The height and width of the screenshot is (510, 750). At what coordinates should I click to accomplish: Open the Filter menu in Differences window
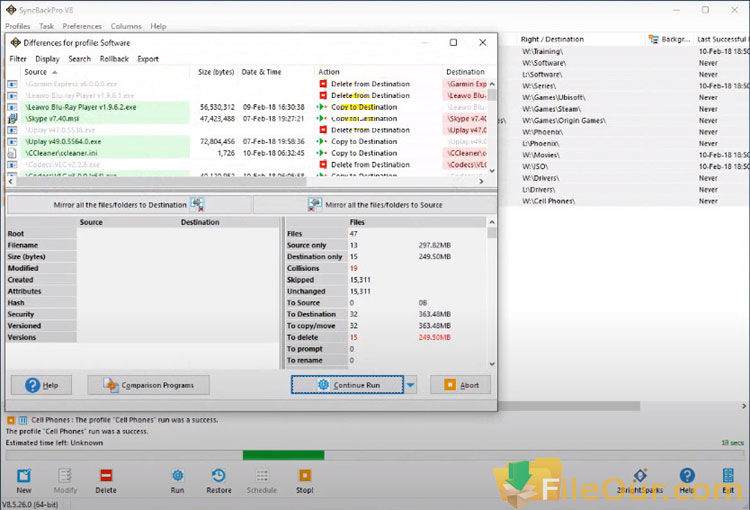pos(18,59)
